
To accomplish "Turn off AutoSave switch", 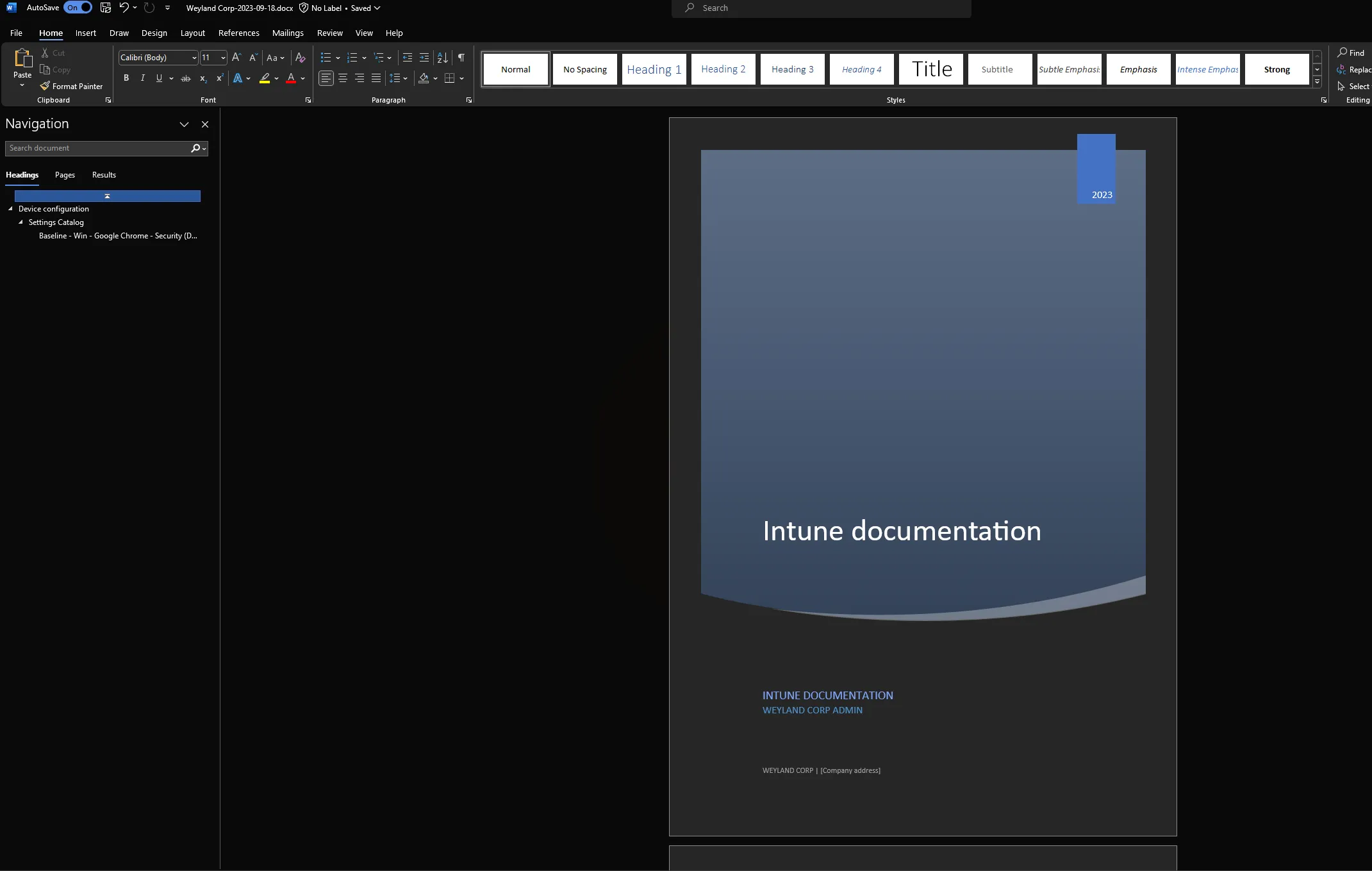I will (x=78, y=8).
